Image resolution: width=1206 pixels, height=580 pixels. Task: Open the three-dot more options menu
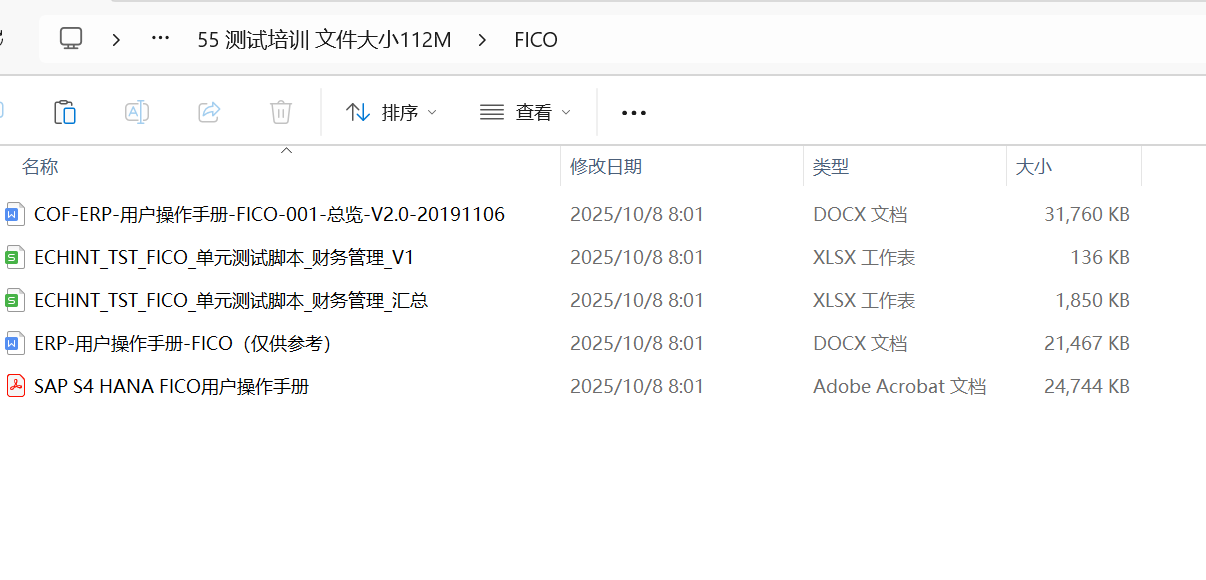coord(634,113)
